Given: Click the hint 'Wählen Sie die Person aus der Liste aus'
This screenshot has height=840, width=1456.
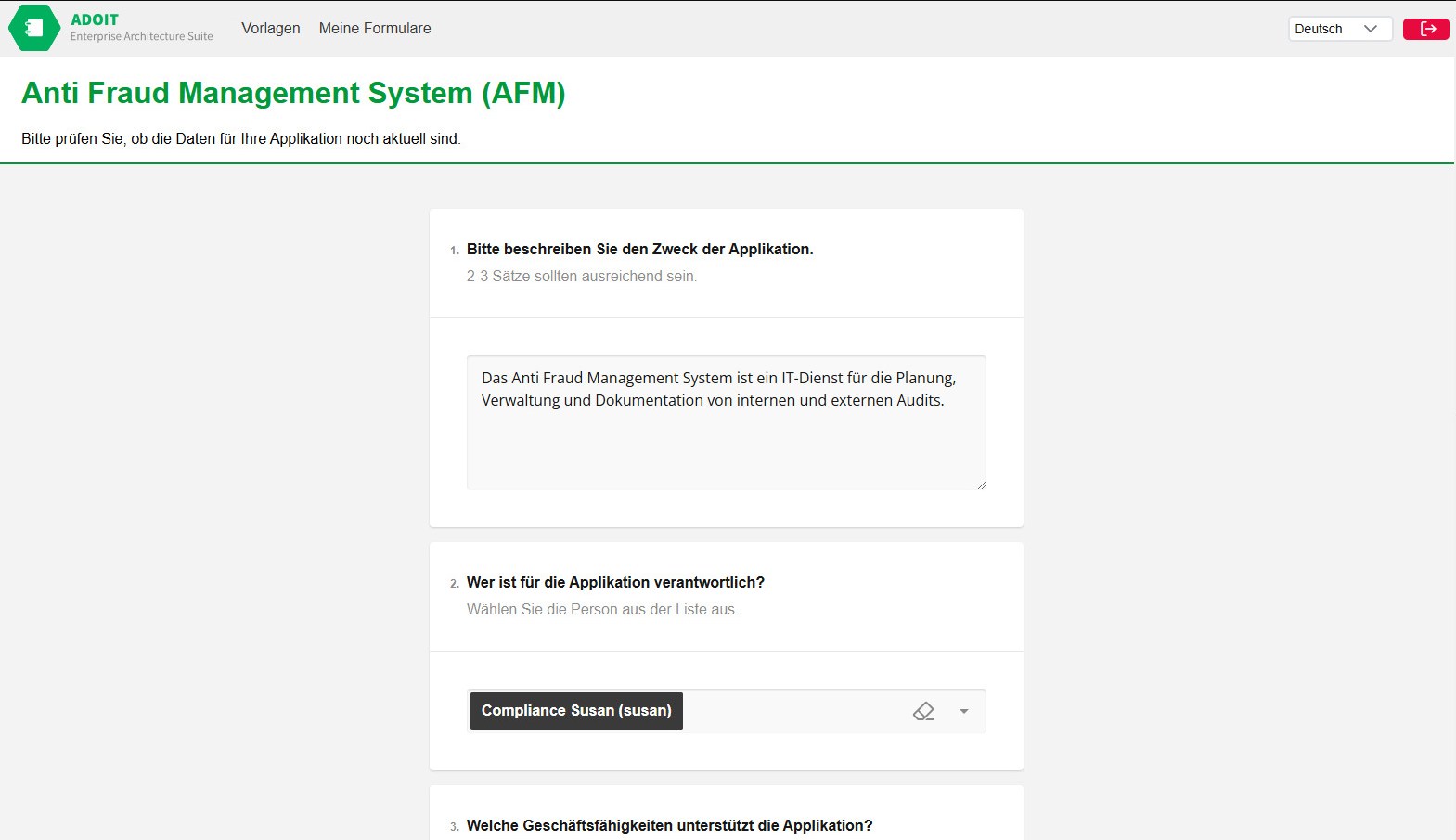Looking at the screenshot, I should click(x=602, y=609).
